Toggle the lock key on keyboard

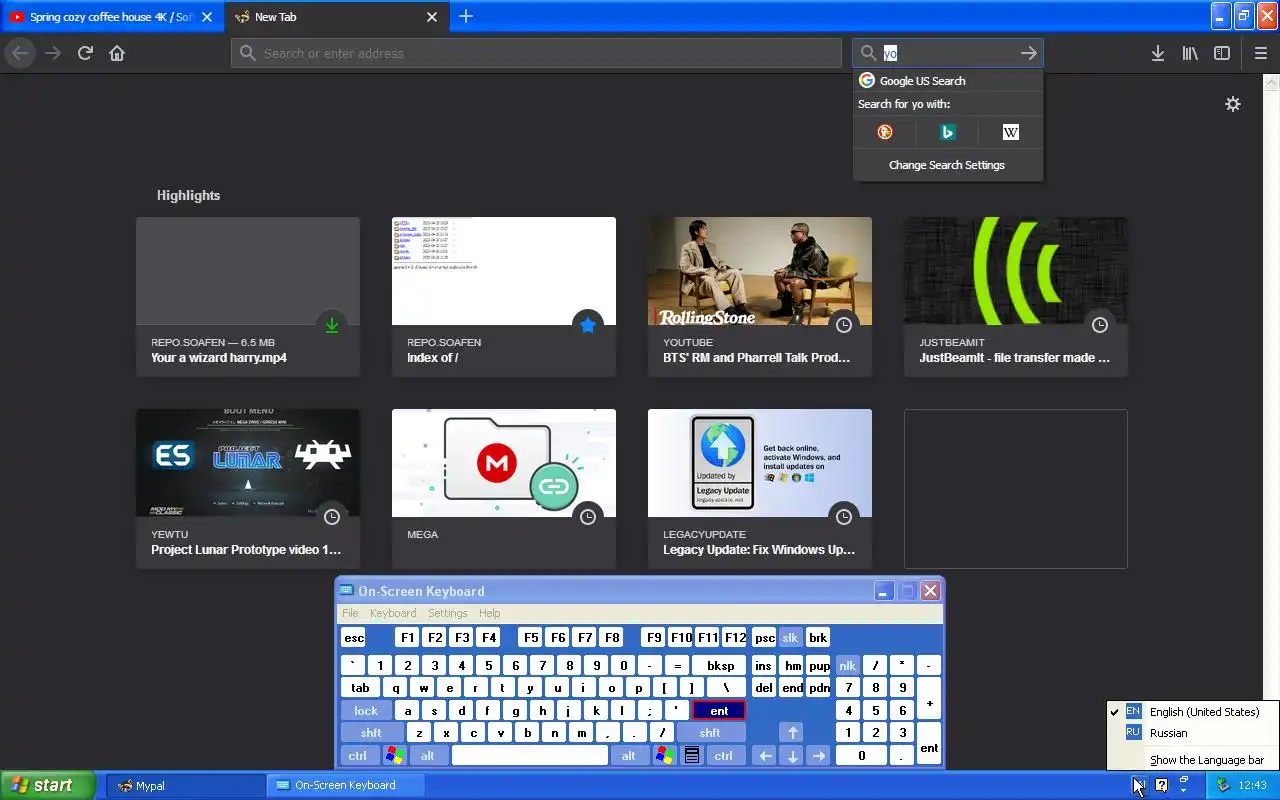[x=366, y=711]
